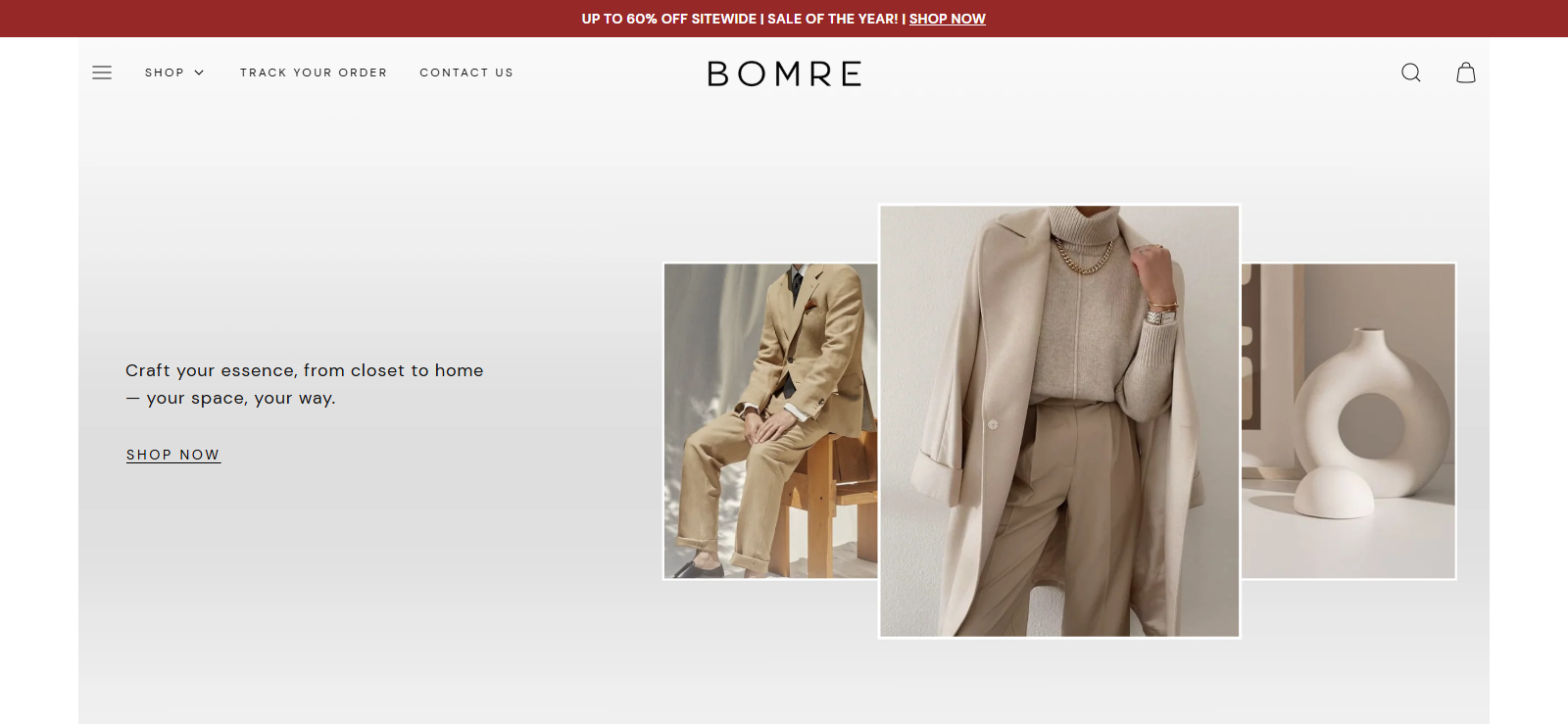
Task: Click SHOP NOW in the red sale banner
Action: [947, 19]
